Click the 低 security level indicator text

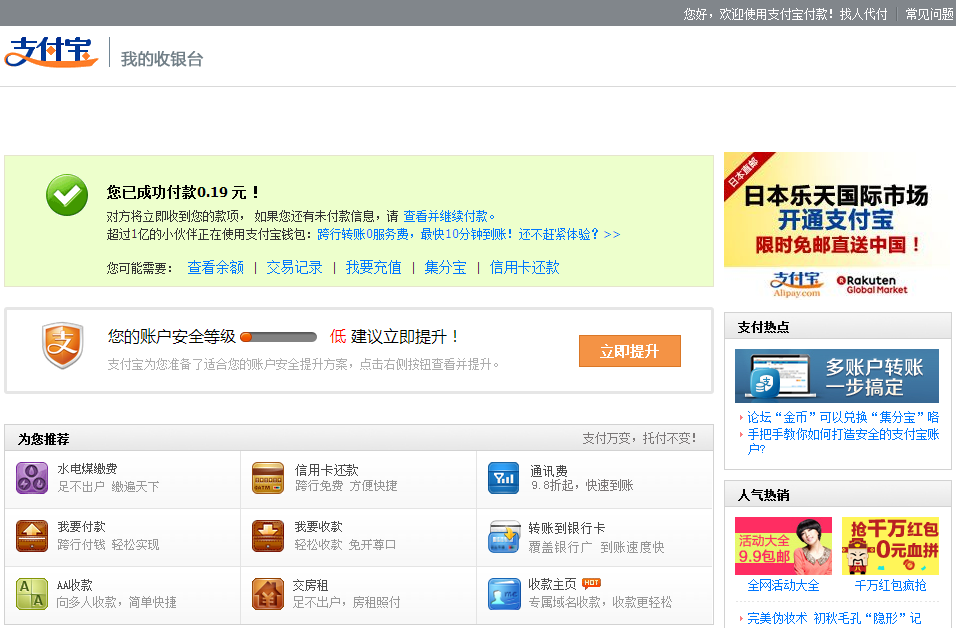[x=338, y=337]
